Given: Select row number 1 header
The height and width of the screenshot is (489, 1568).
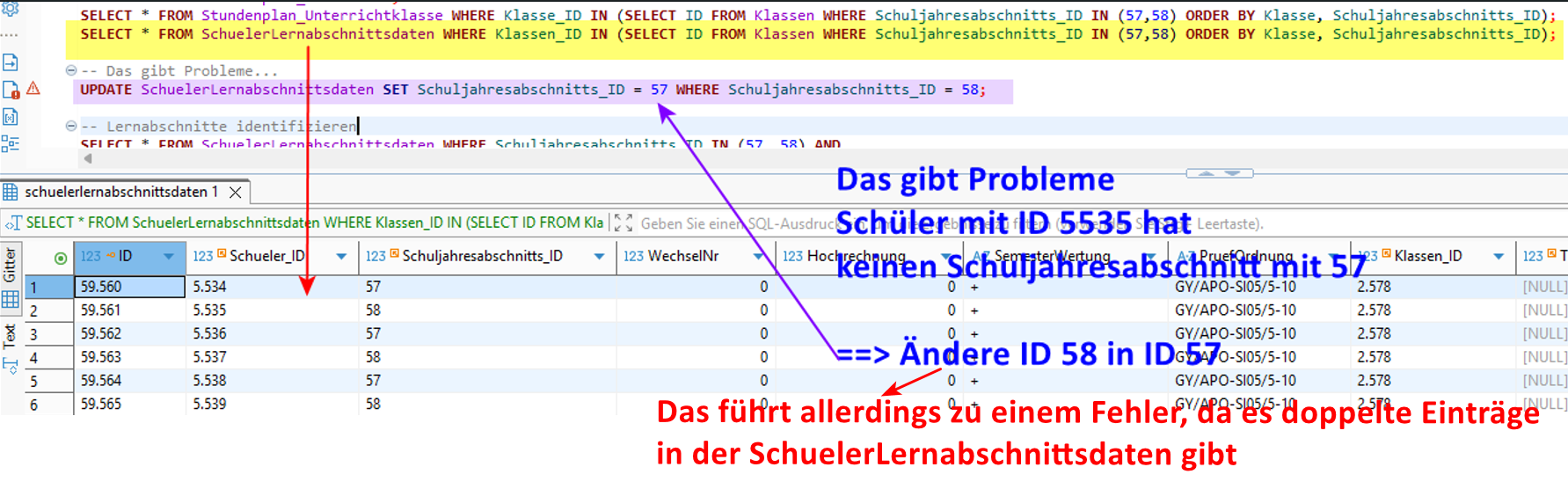Looking at the screenshot, I should 49,287.
